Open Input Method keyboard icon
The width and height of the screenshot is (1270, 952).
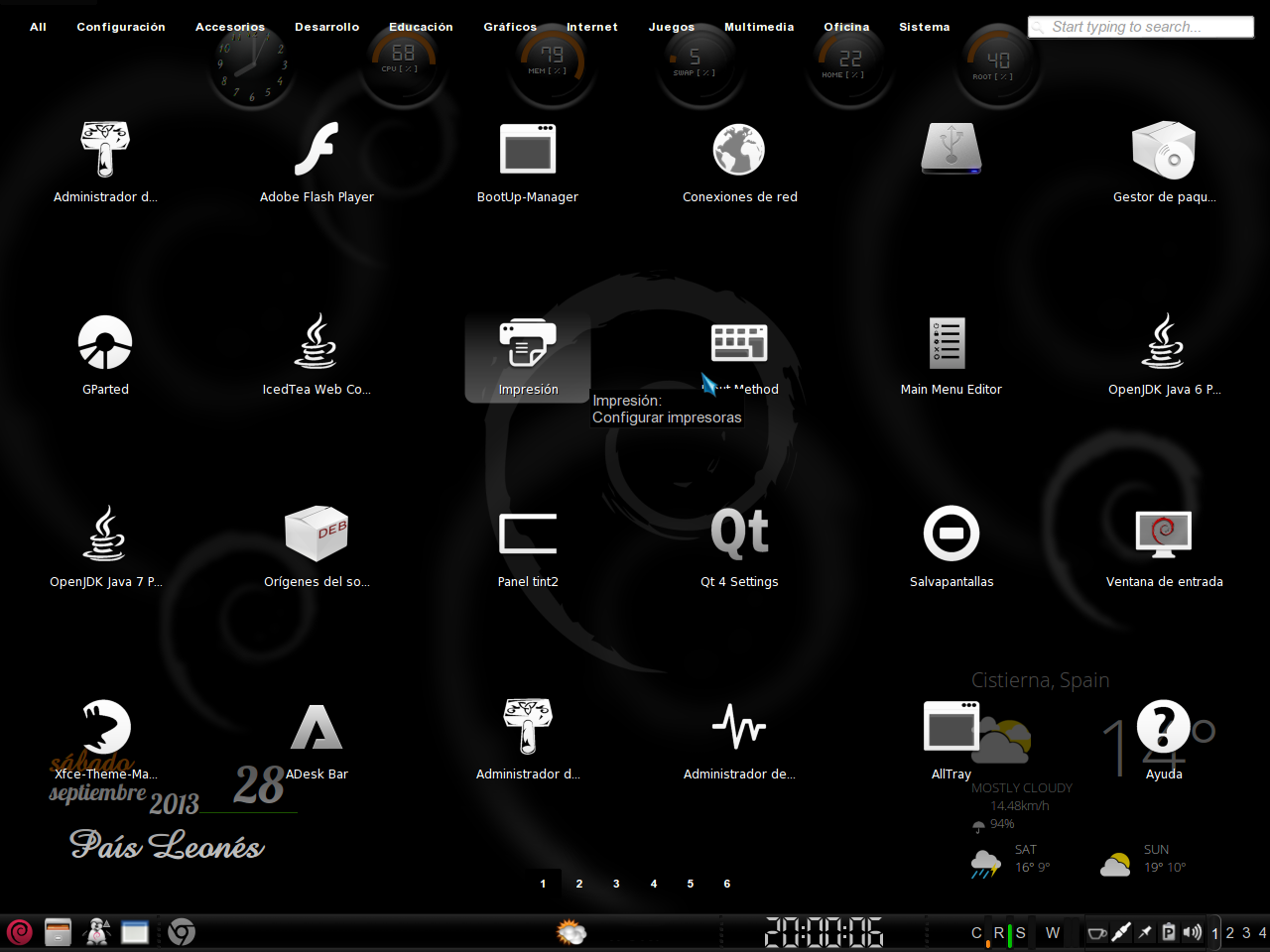(739, 342)
